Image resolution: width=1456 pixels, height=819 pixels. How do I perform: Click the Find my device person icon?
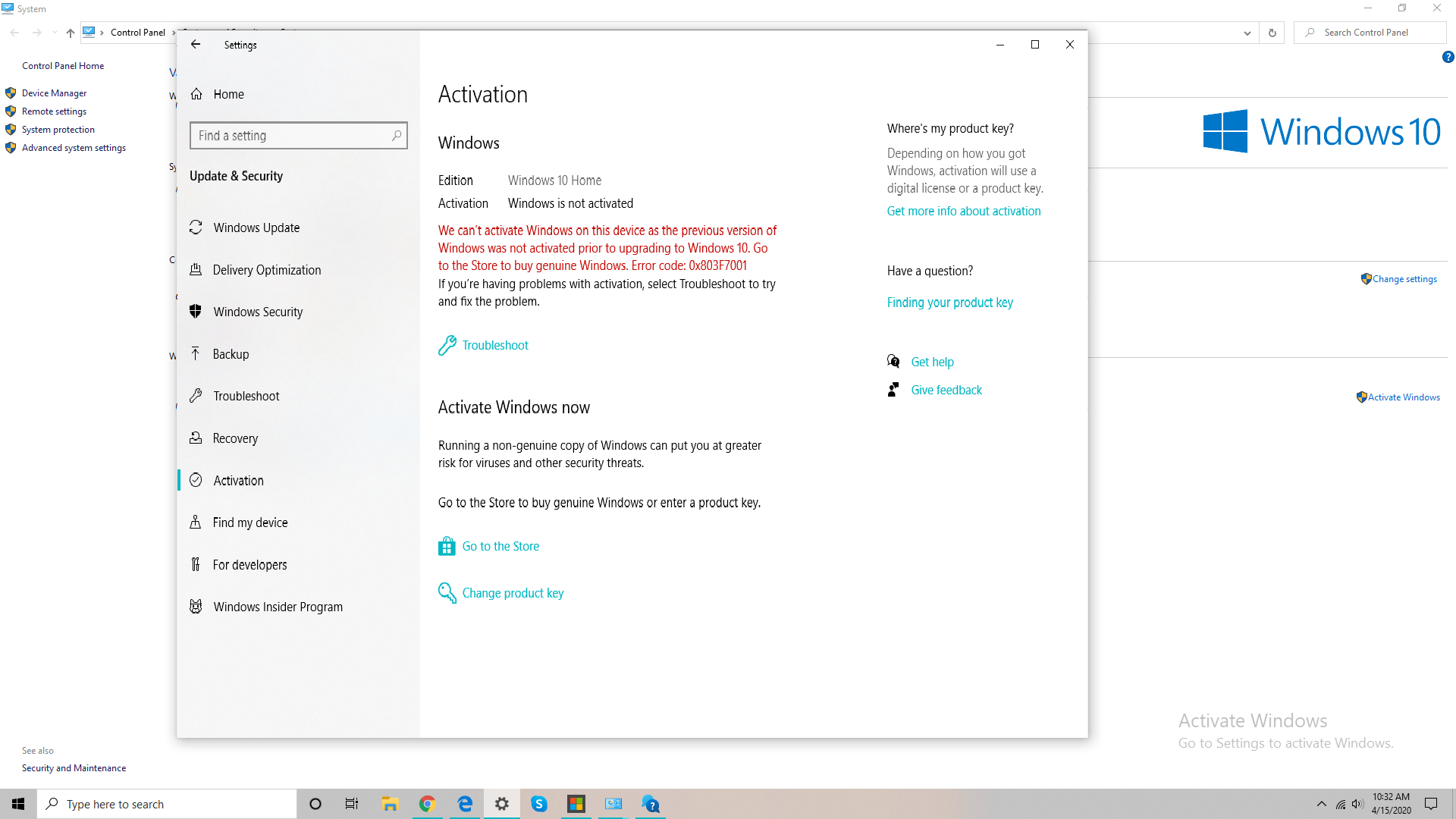click(x=196, y=522)
